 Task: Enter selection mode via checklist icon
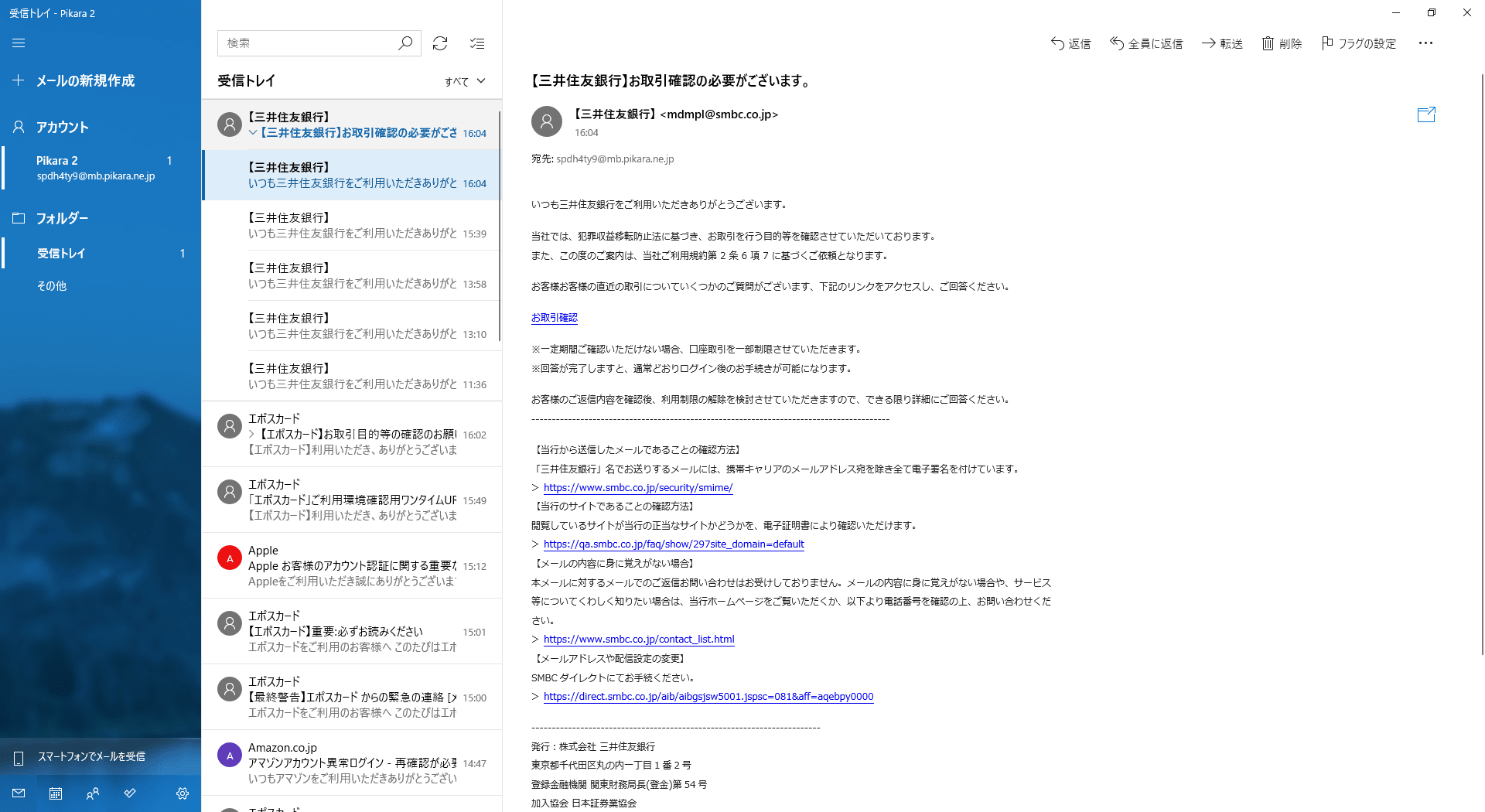[477, 43]
